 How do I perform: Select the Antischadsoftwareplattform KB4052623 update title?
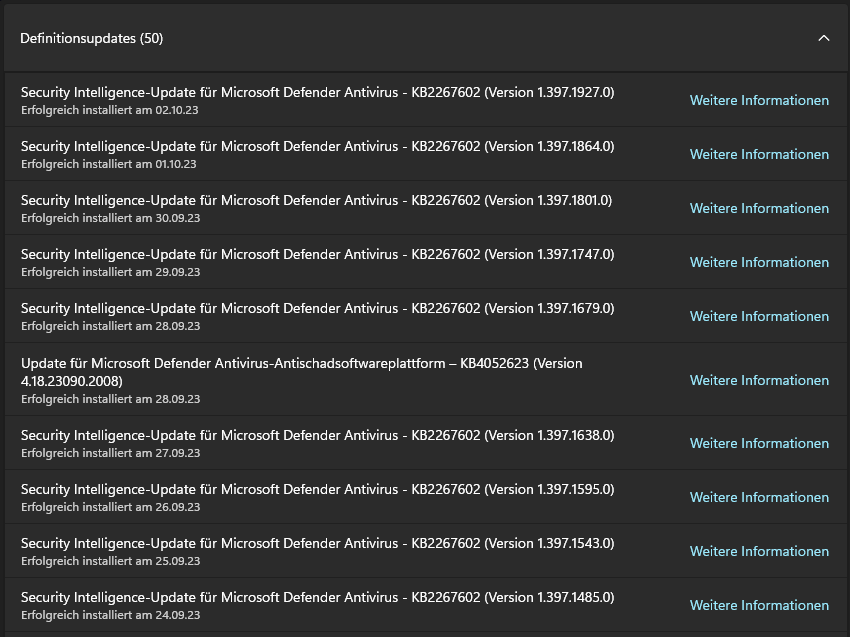(x=301, y=372)
